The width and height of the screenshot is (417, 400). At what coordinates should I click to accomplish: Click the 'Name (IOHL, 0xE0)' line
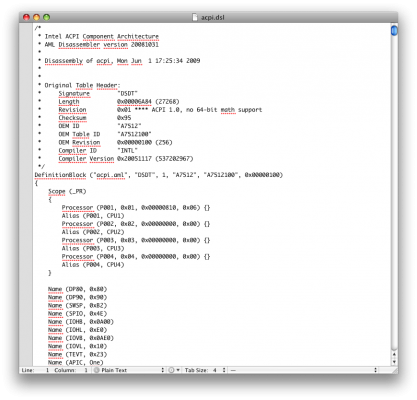pos(77,330)
